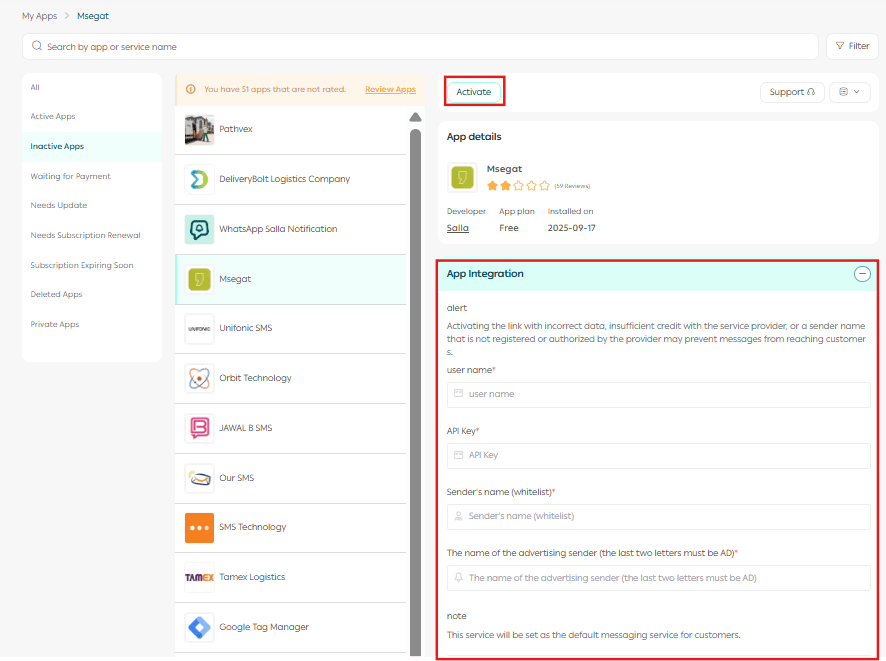Click the DeliveryBolt Logistics Company logo
Viewport: 886px width, 661px height.
coord(199,180)
